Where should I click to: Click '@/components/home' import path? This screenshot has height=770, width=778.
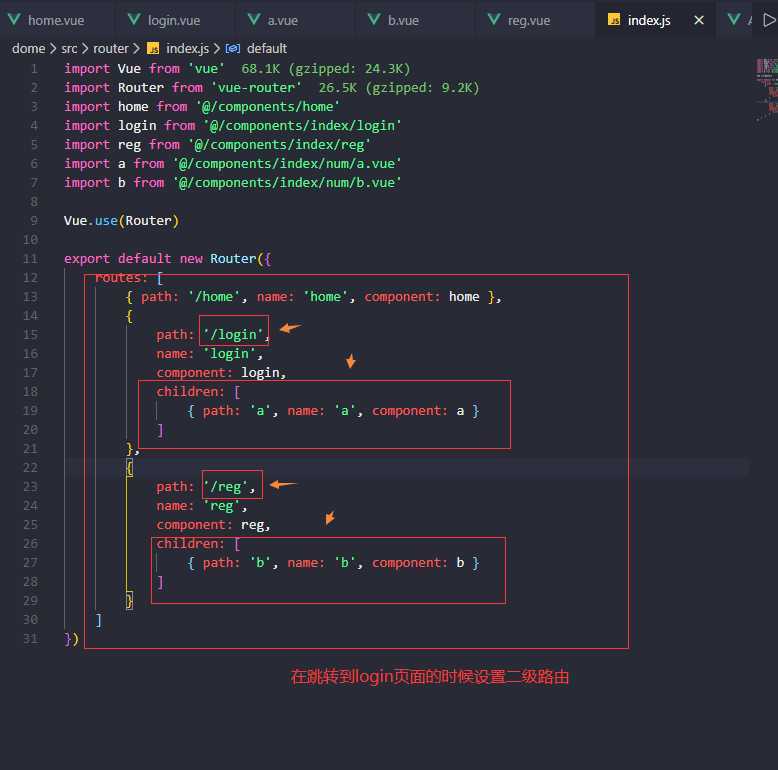268,107
